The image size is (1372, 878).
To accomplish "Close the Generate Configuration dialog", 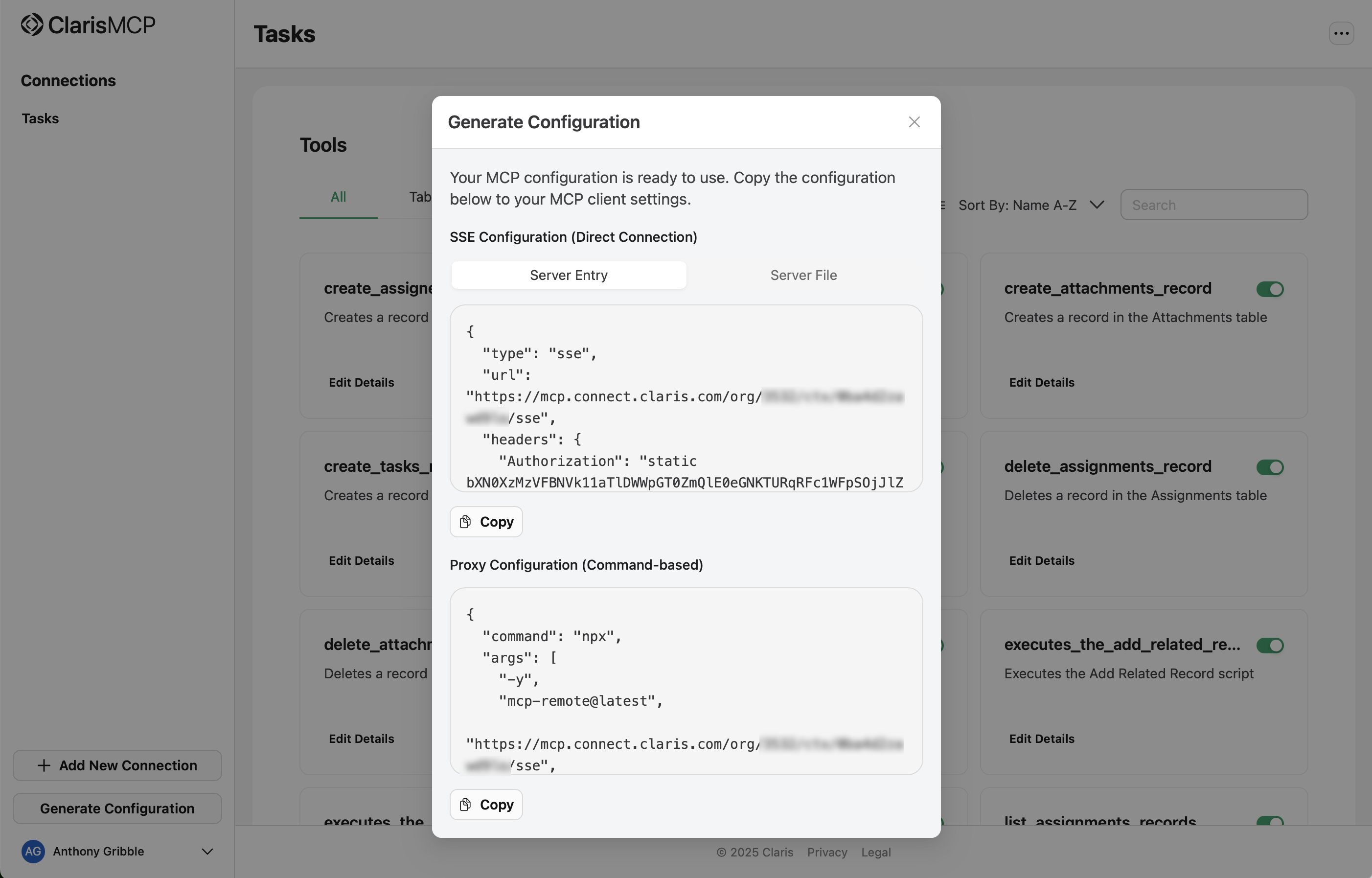I will pos(915,121).
